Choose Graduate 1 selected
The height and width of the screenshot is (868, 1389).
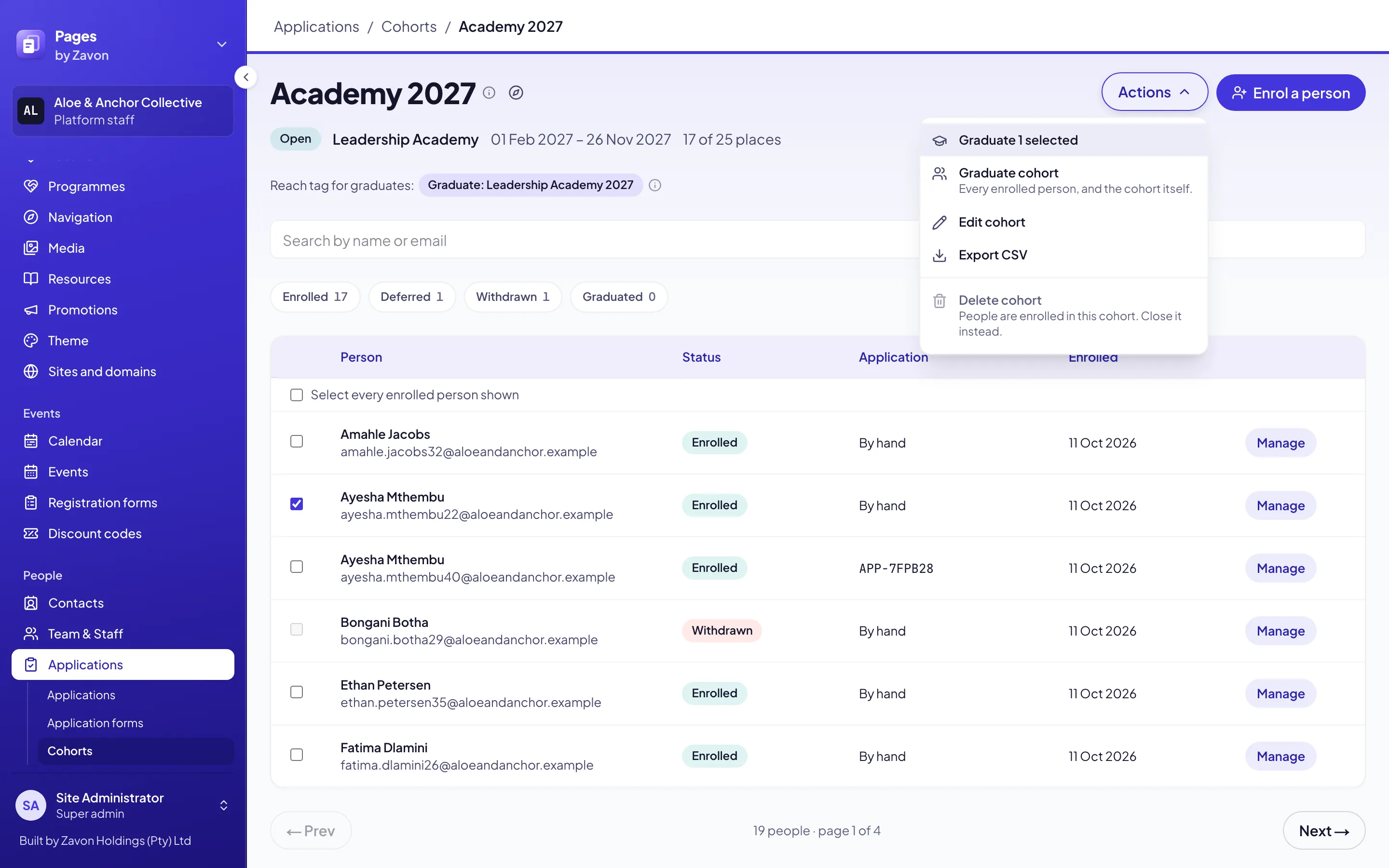coord(1063,140)
